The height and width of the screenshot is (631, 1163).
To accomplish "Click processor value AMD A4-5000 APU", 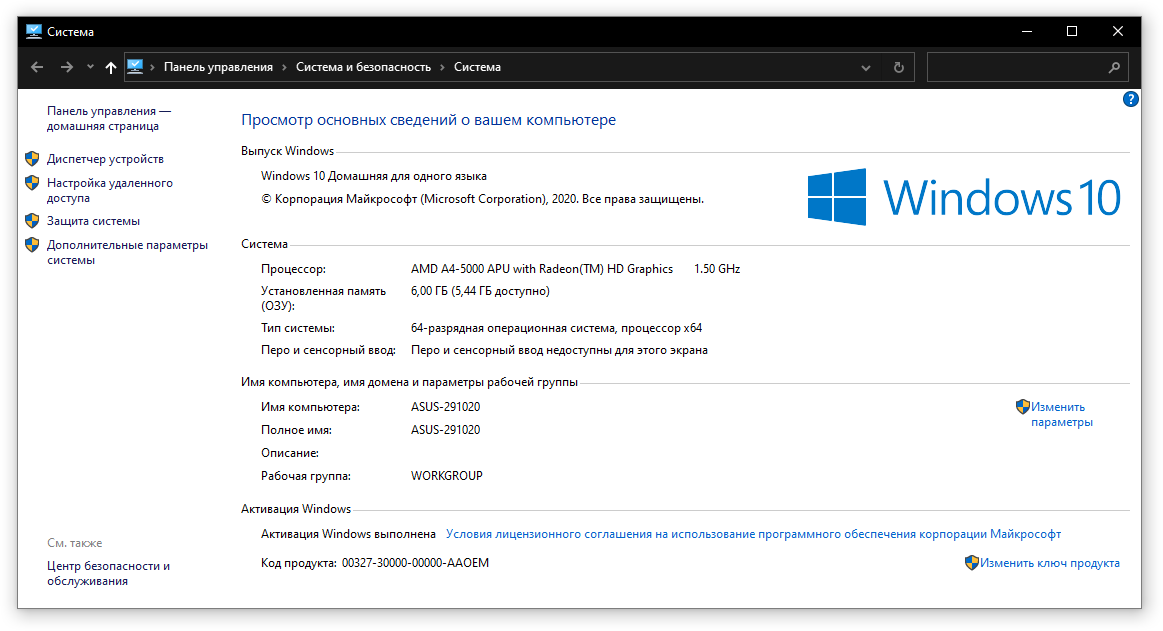I will [542, 269].
